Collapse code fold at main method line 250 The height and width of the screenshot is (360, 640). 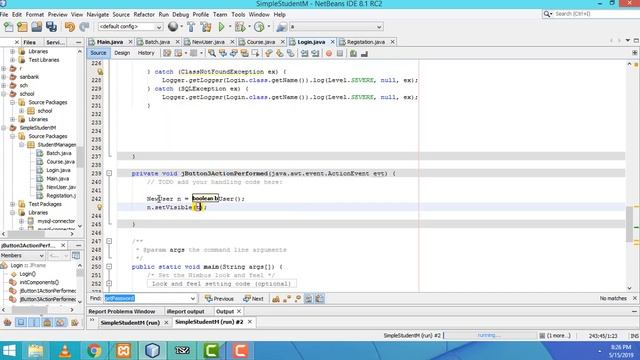(x=109, y=267)
